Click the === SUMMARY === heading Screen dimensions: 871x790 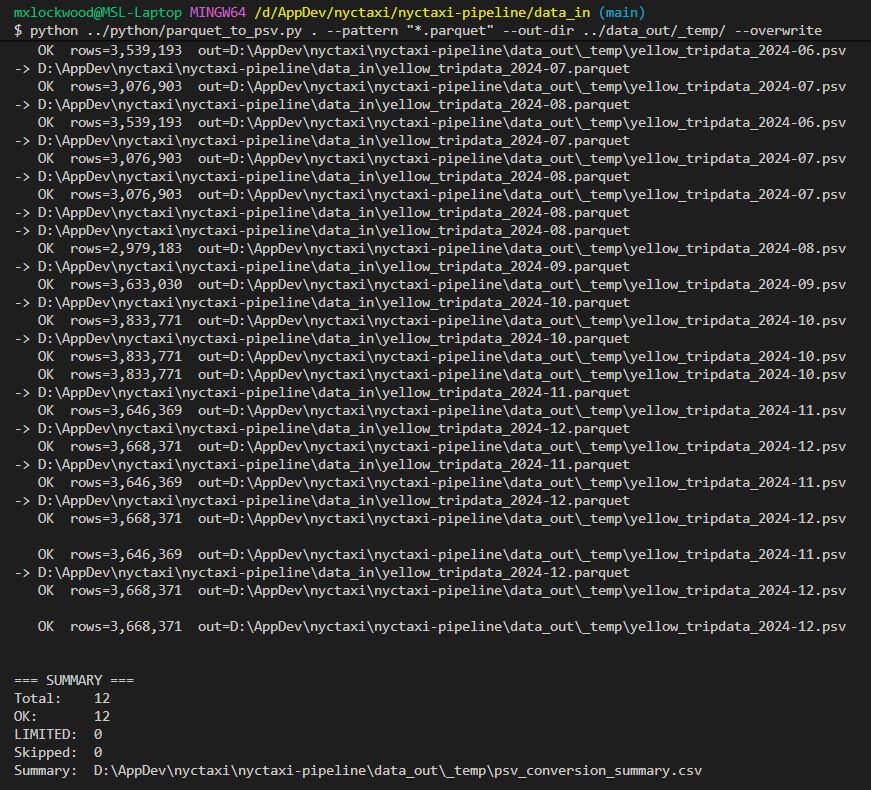coord(74,681)
